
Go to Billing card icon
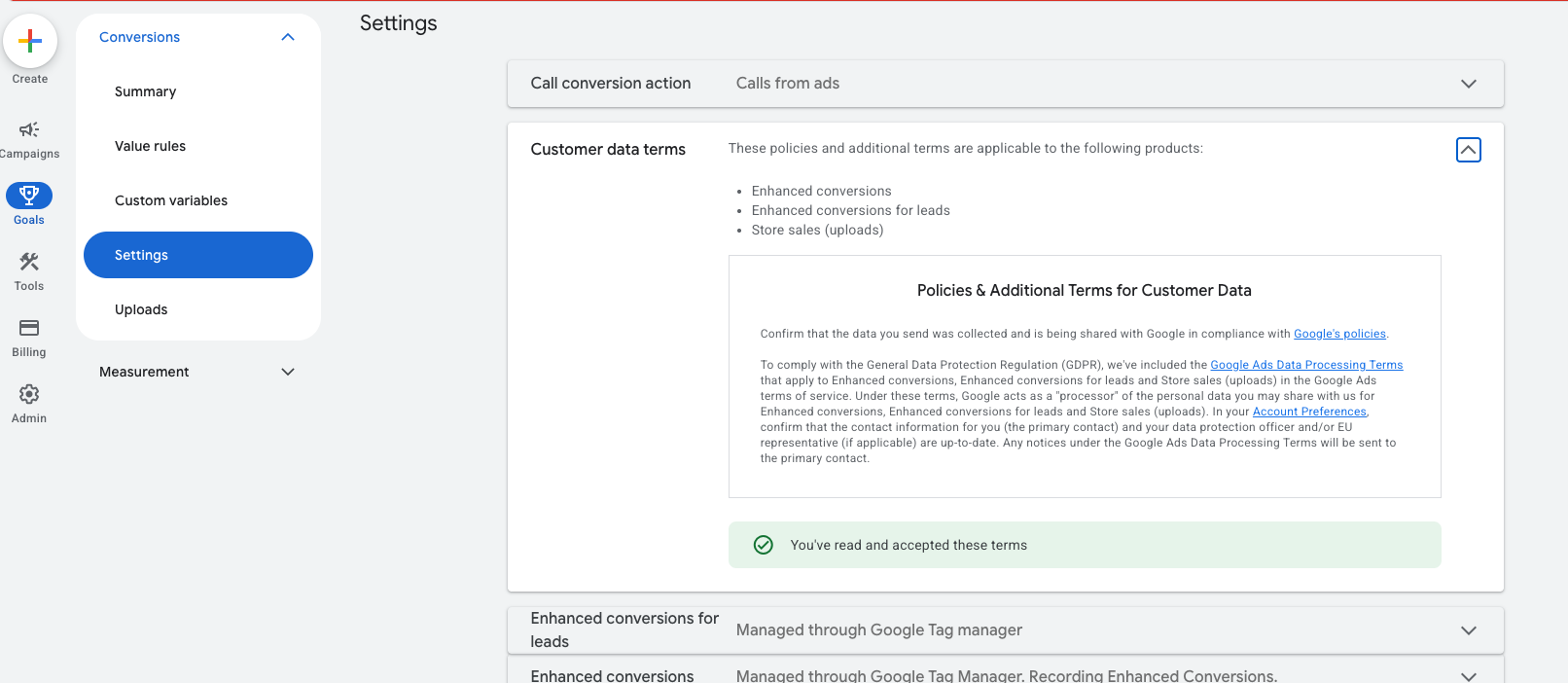point(29,328)
